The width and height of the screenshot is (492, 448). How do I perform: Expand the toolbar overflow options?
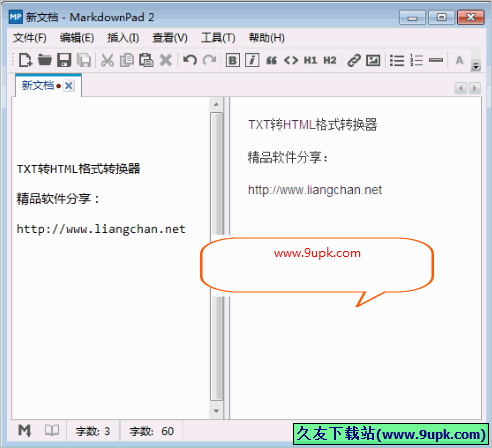point(476,66)
